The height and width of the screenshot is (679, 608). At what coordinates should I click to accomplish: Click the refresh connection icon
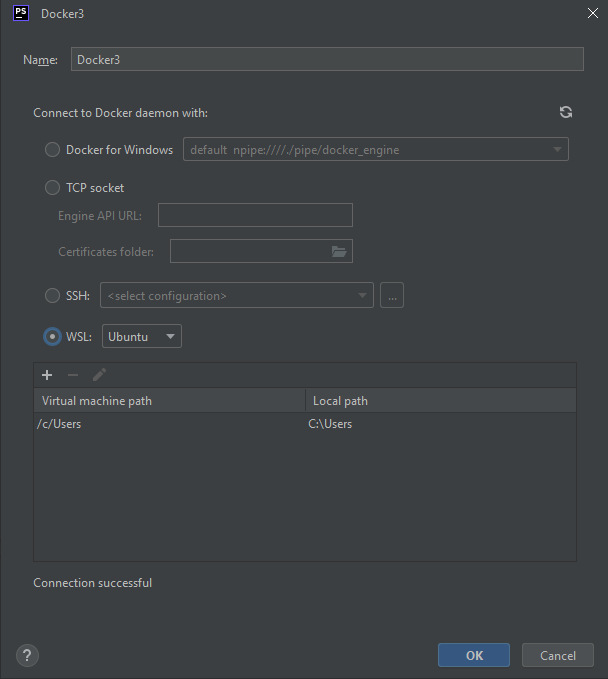point(566,112)
